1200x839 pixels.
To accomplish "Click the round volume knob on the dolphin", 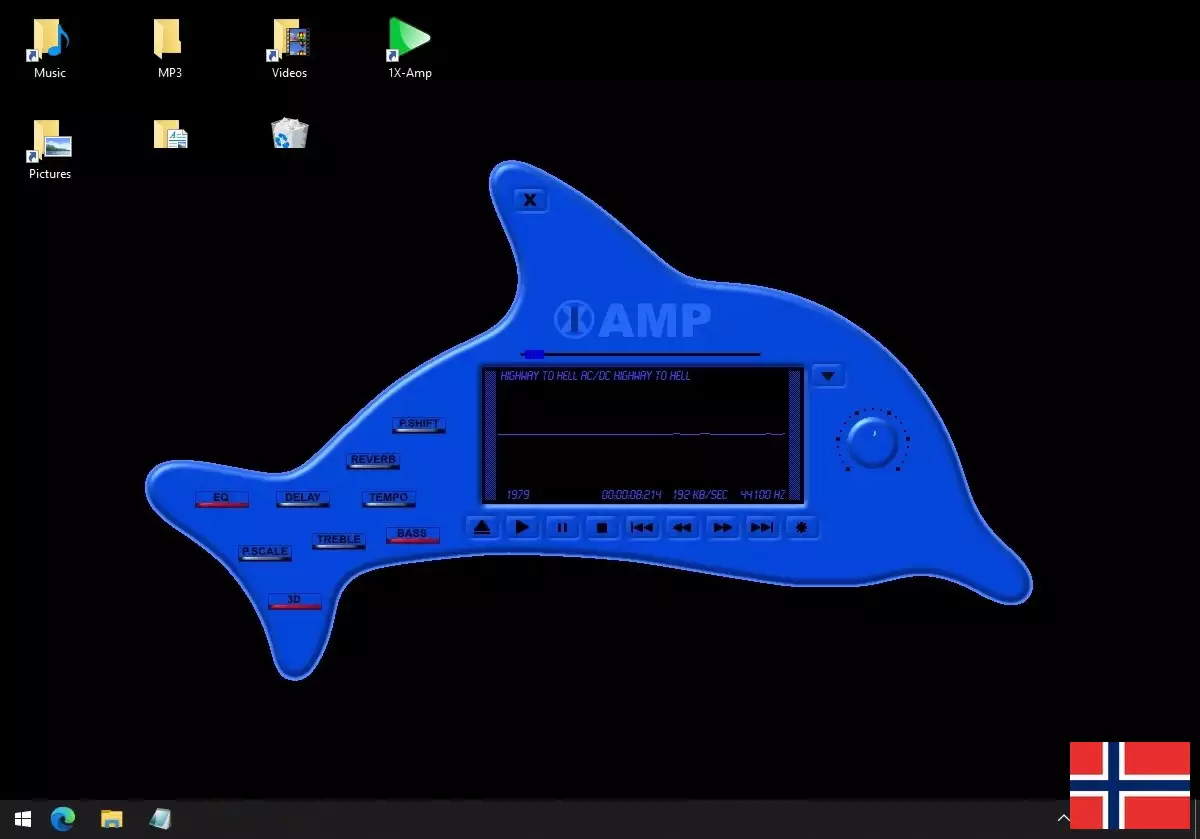I will tap(871, 440).
